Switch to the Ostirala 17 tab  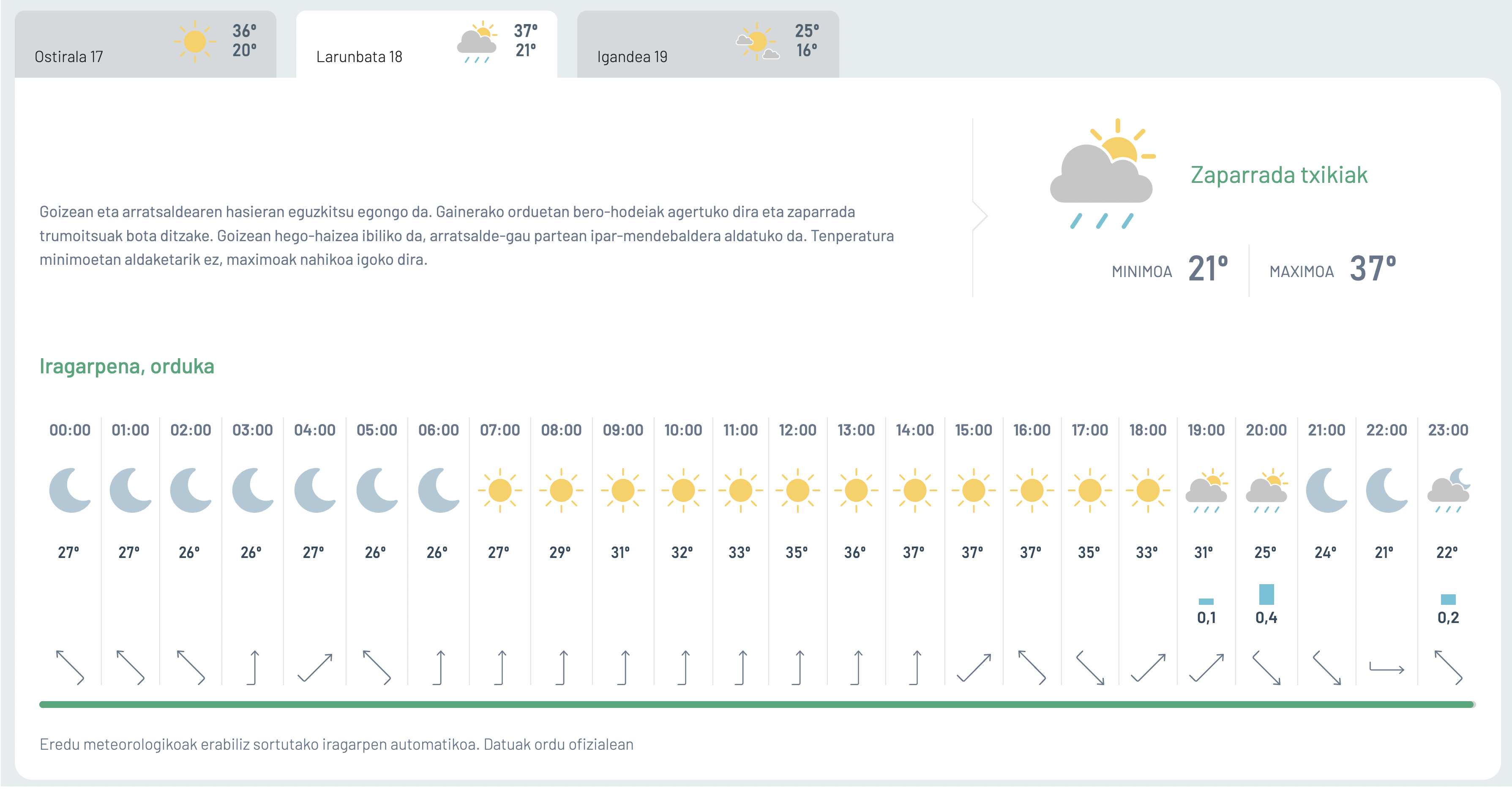pos(145,44)
